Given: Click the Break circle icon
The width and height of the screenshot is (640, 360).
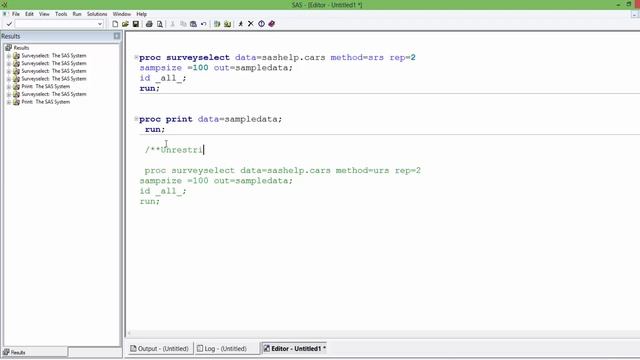Looking at the screenshot, I should [261, 24].
